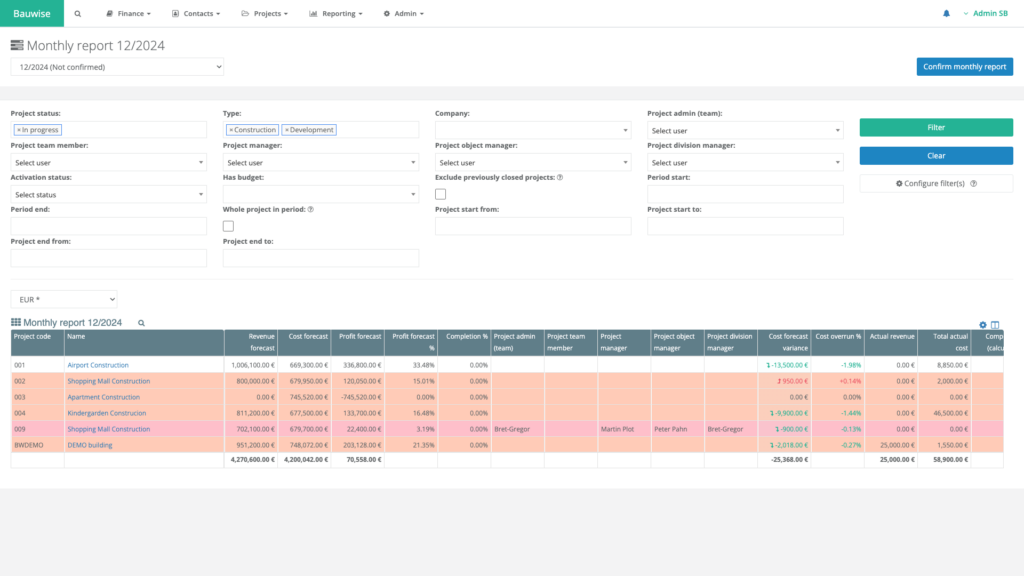Click search icon next to Monthly report table title
Viewport: 1024px width, 576px height.
(x=141, y=323)
